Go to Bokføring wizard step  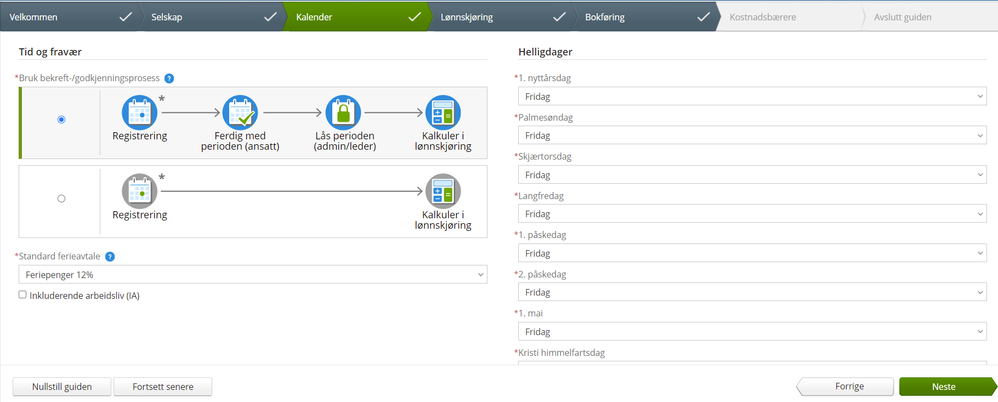(x=647, y=17)
